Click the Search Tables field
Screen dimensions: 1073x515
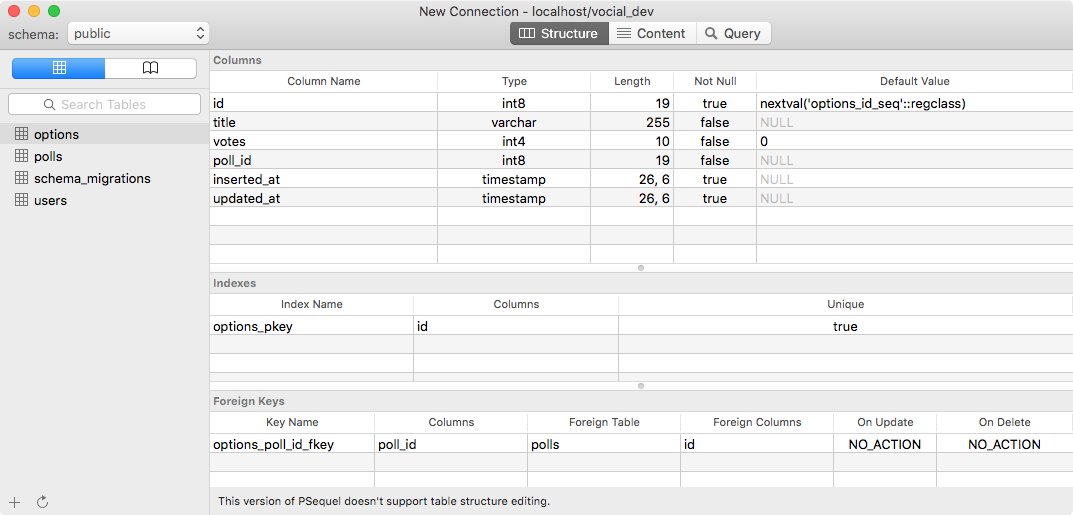[x=104, y=104]
